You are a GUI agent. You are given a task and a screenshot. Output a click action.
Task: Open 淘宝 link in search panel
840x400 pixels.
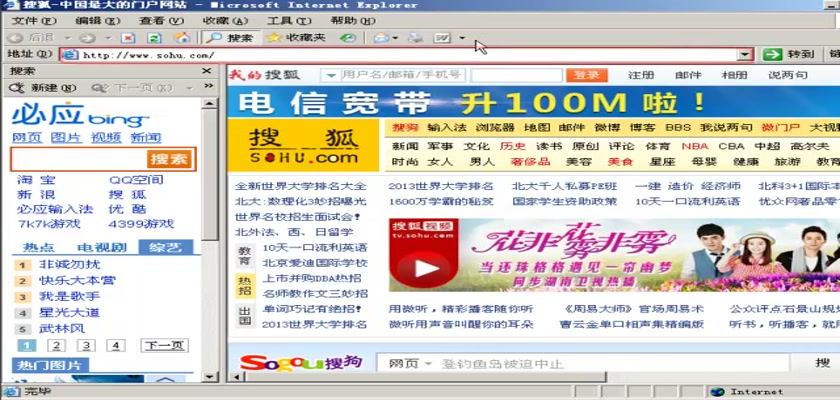pos(36,180)
